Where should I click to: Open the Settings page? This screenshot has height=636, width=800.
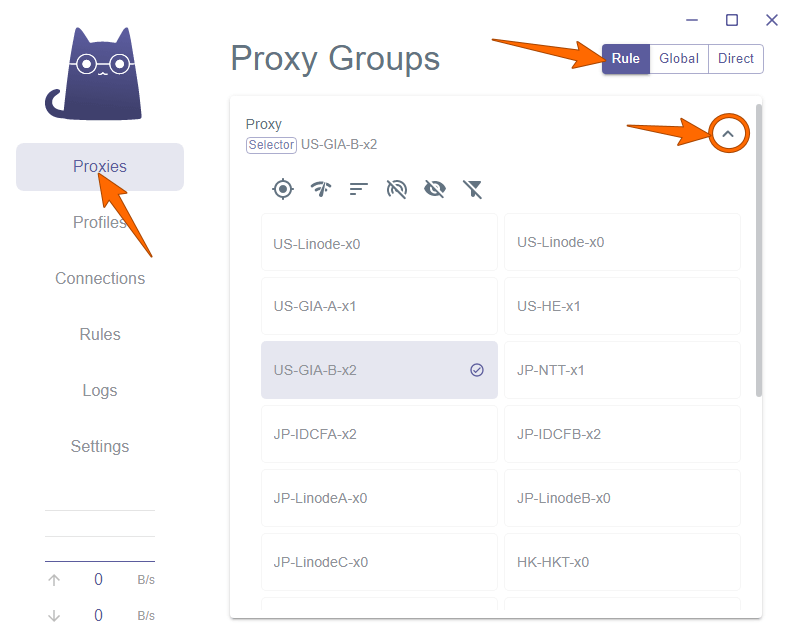tap(99, 446)
